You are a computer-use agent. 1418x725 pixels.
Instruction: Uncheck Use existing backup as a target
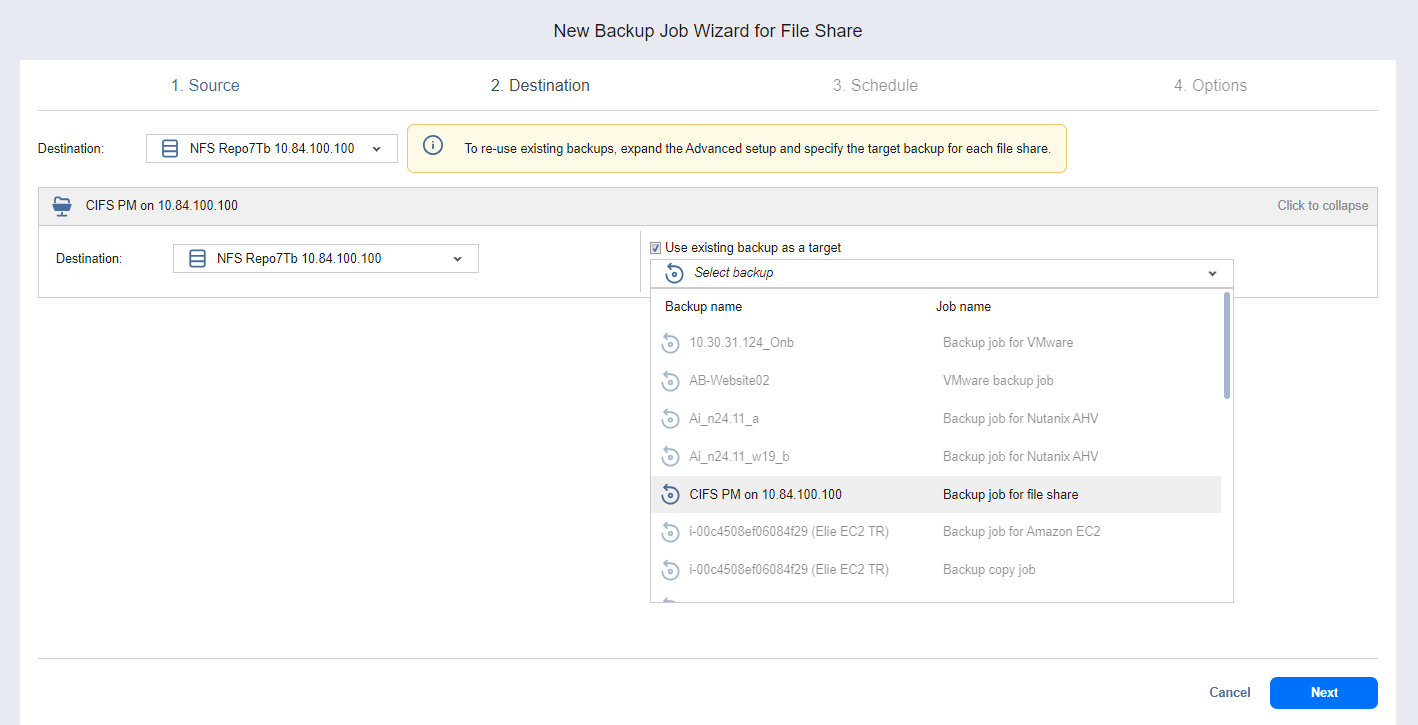655,248
